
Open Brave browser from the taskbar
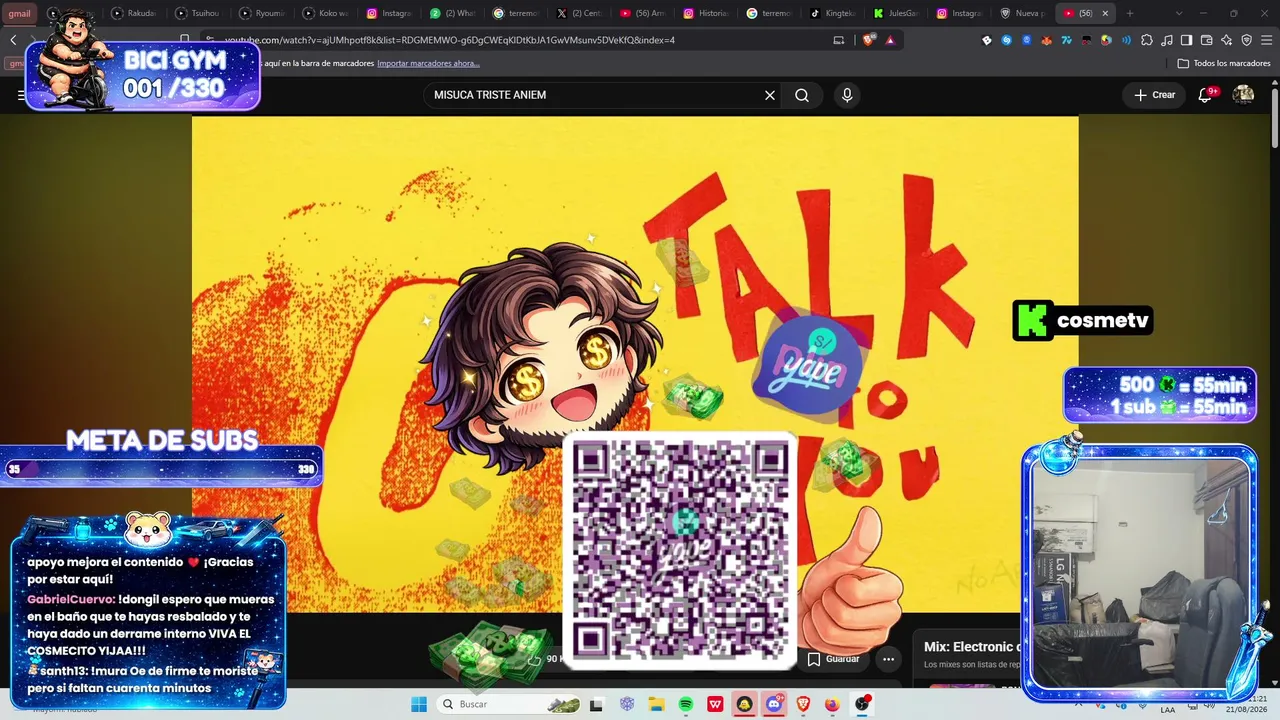pyautogui.click(x=803, y=704)
